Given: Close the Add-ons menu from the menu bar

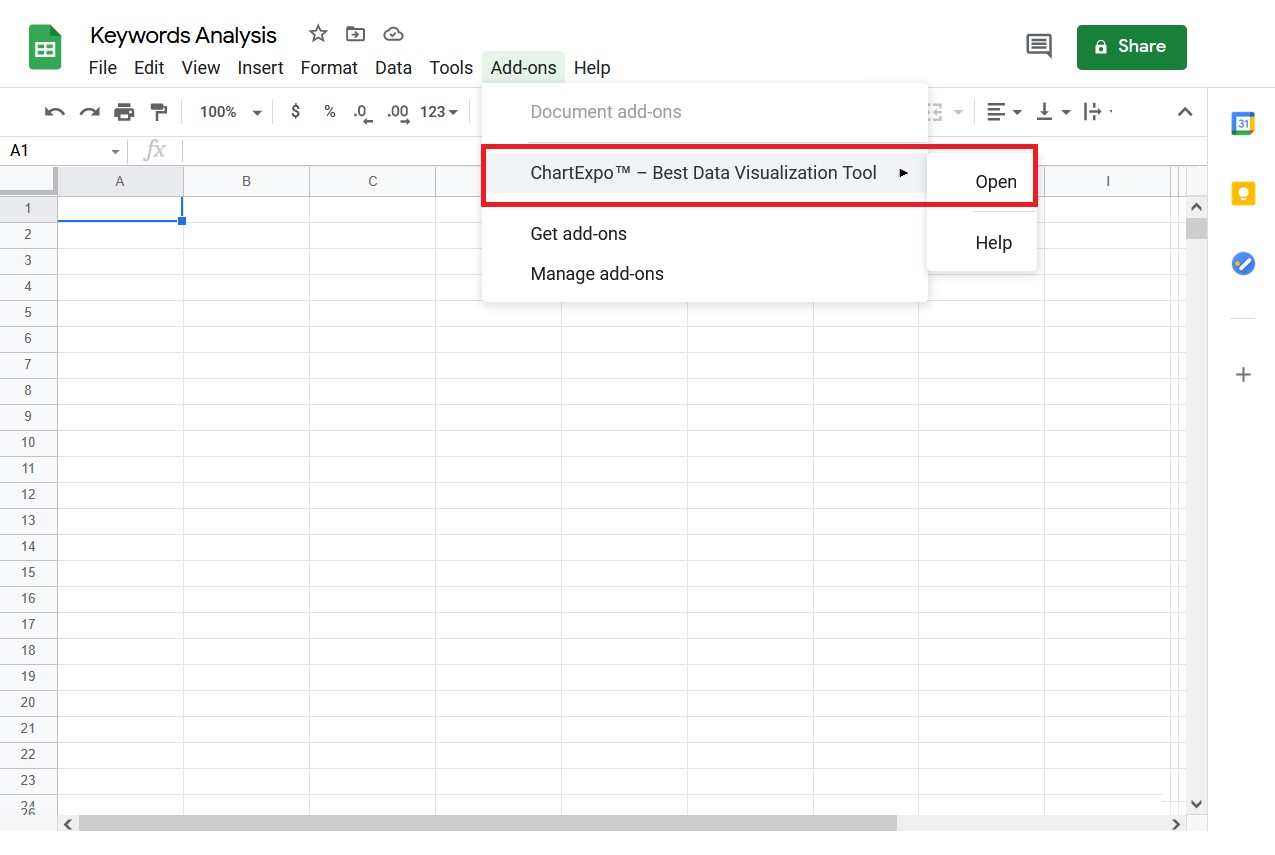Looking at the screenshot, I should point(523,68).
